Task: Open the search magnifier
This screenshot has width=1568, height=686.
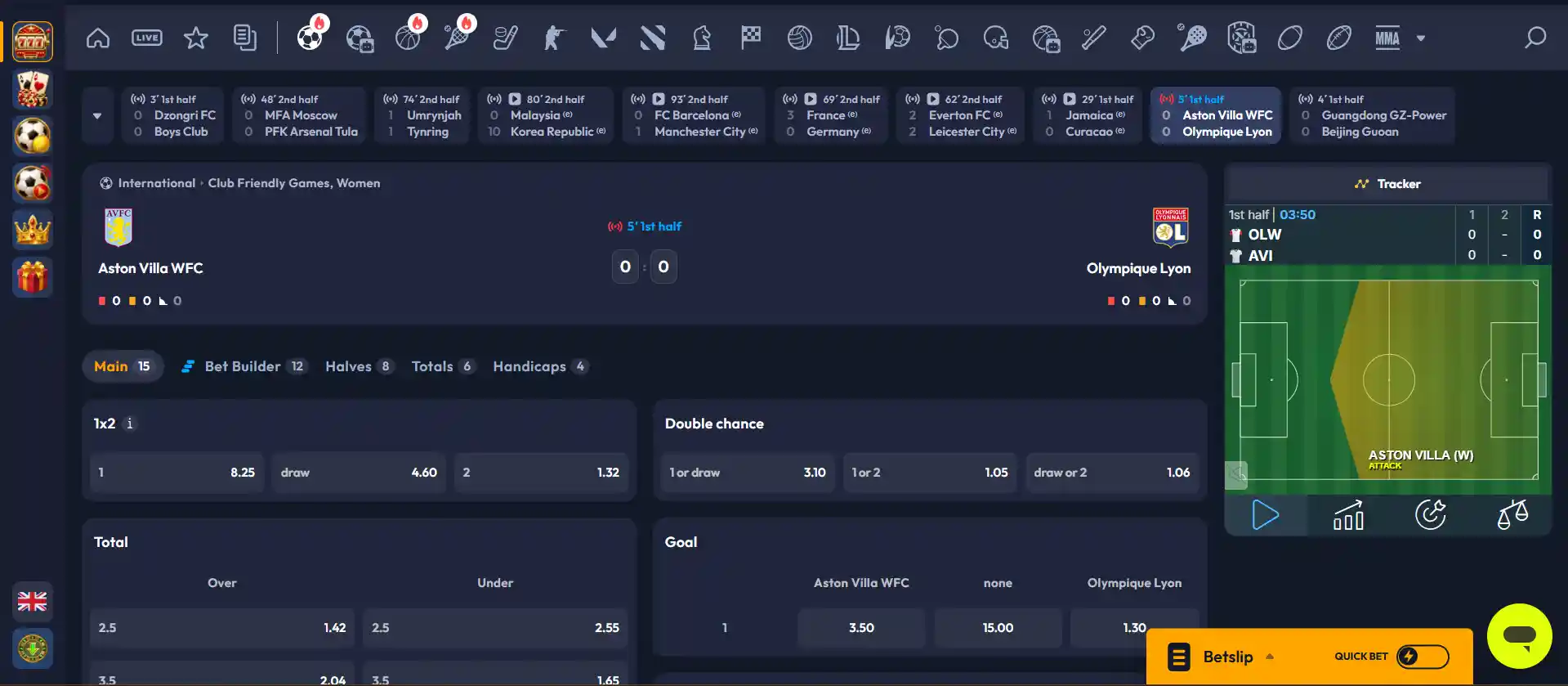Action: 1535,38
